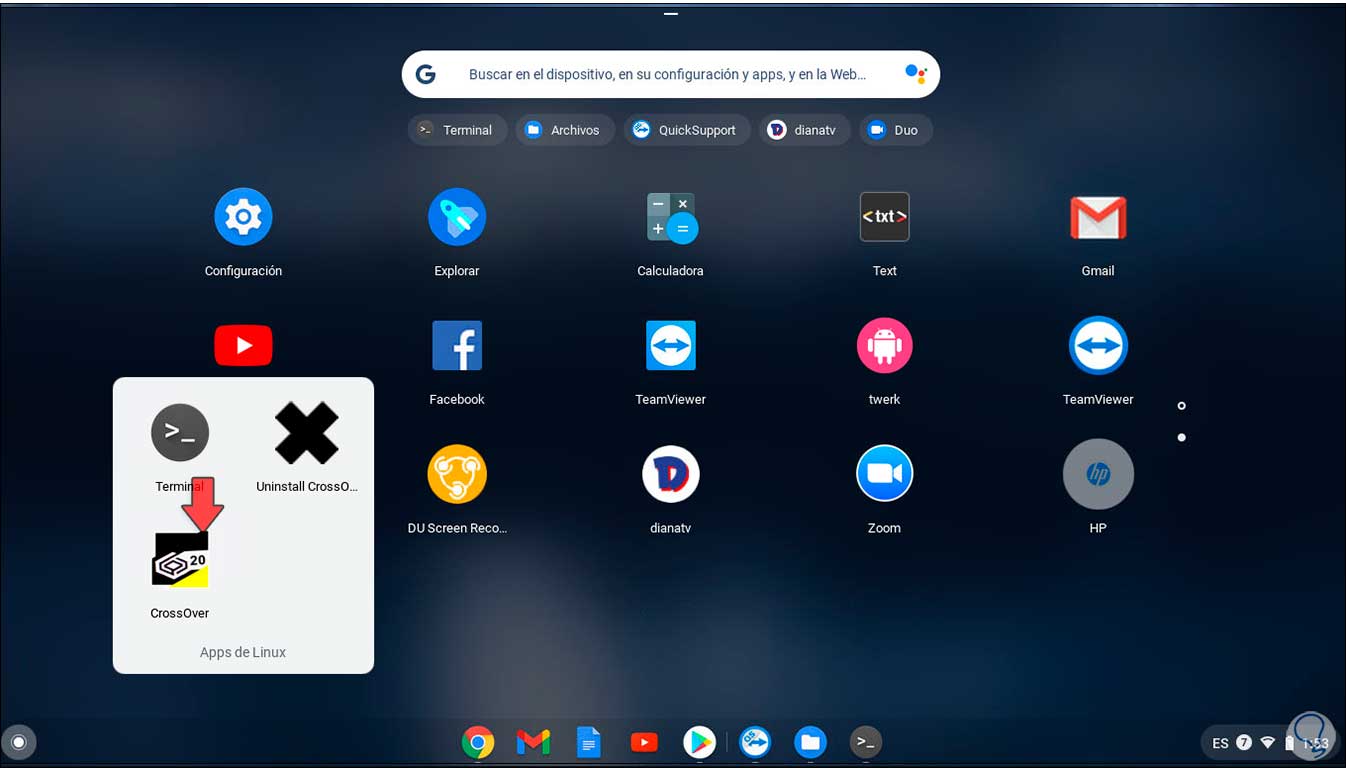Open Gmail from the shelf

point(534,742)
